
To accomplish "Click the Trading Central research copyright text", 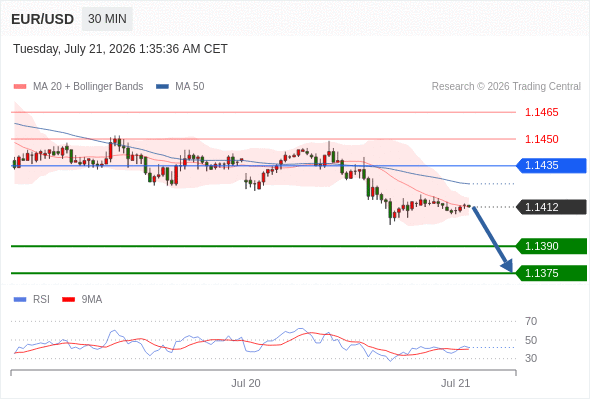I will 506,87.
